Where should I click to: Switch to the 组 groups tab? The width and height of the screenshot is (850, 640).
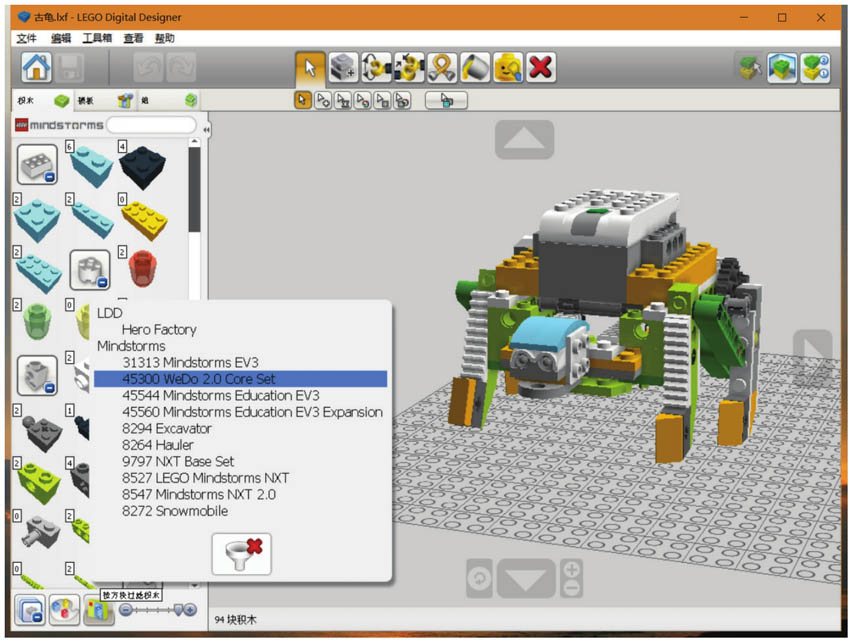[168, 100]
